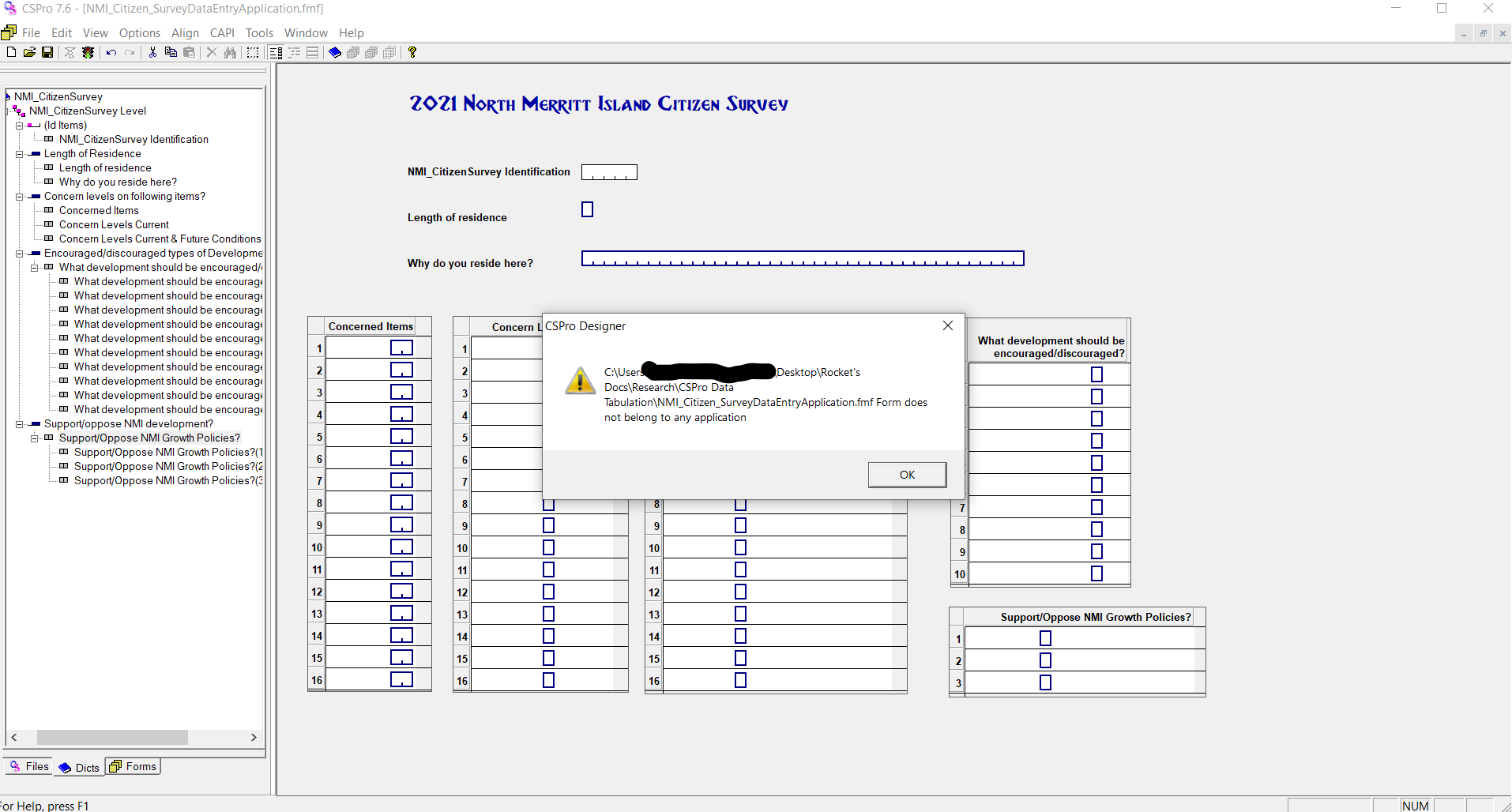Open the Tools menu
1512x812 pixels.
point(259,32)
